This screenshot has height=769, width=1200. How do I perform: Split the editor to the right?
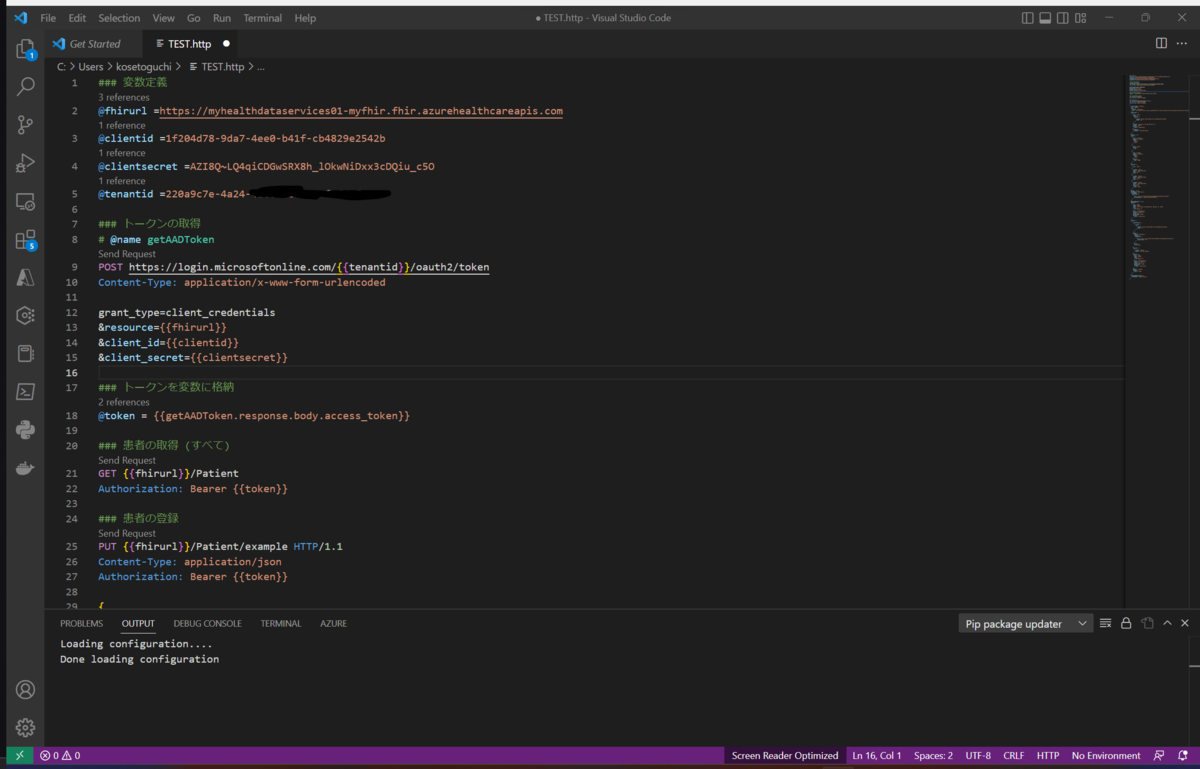(1161, 43)
